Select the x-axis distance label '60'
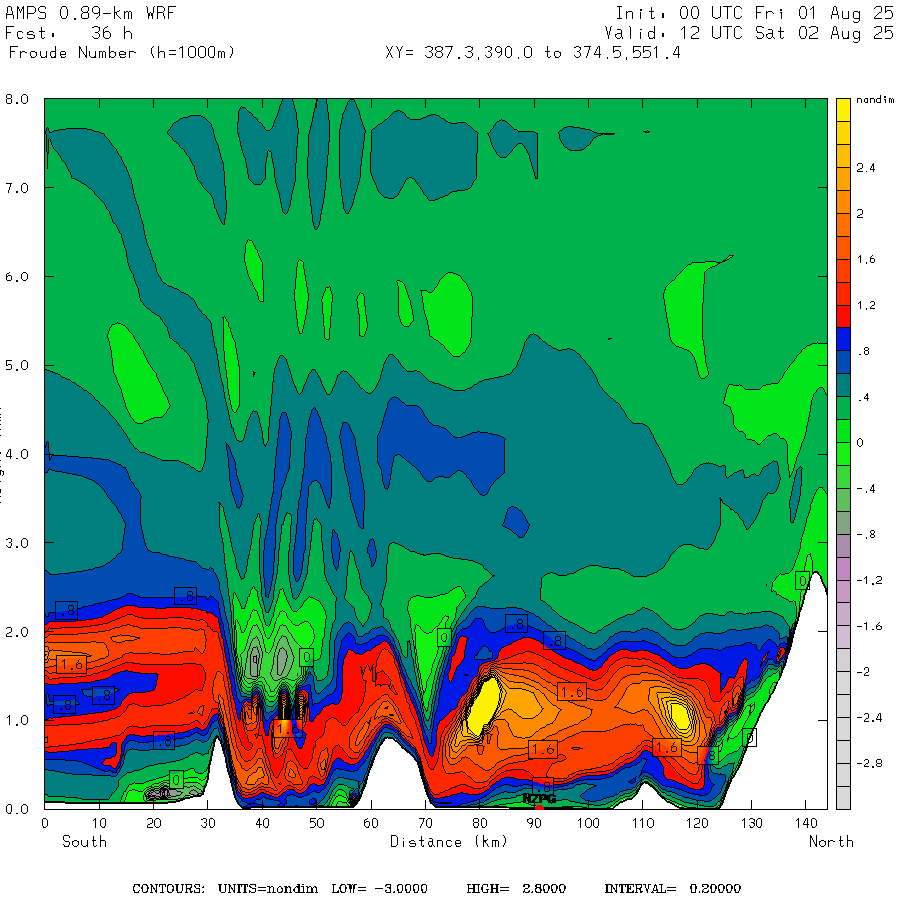 tap(371, 824)
